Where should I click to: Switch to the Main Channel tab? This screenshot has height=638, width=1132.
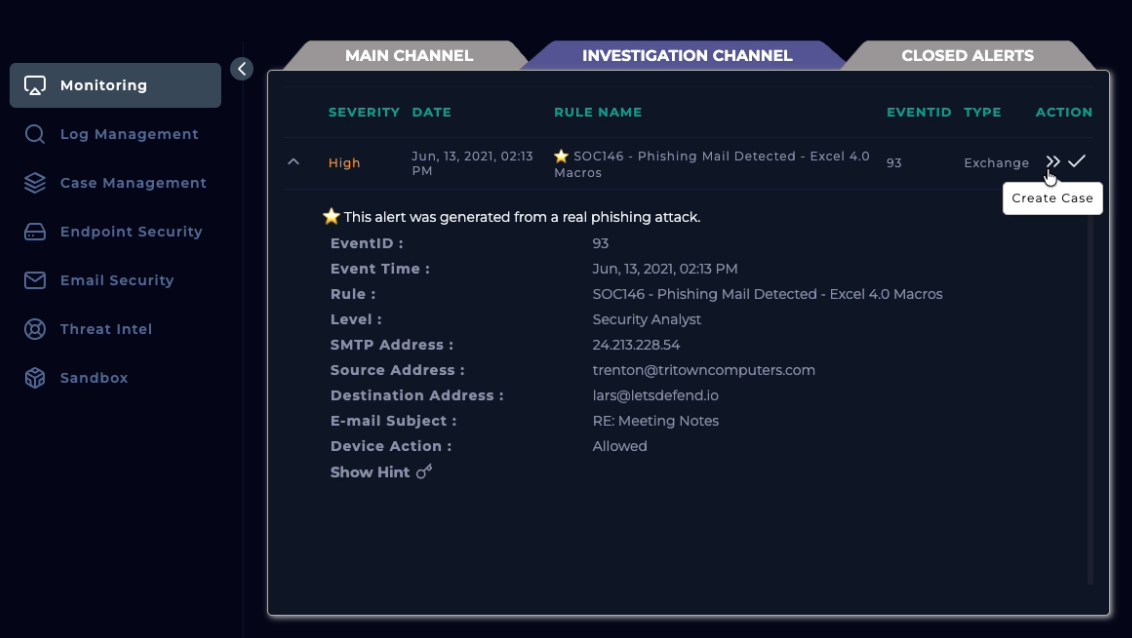[x=409, y=56]
